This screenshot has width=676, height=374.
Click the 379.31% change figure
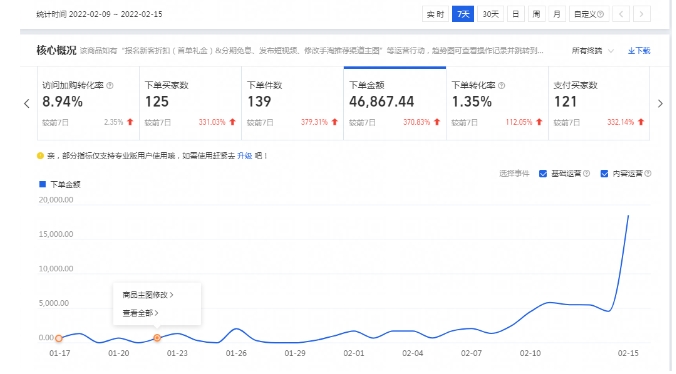pyautogui.click(x=314, y=122)
